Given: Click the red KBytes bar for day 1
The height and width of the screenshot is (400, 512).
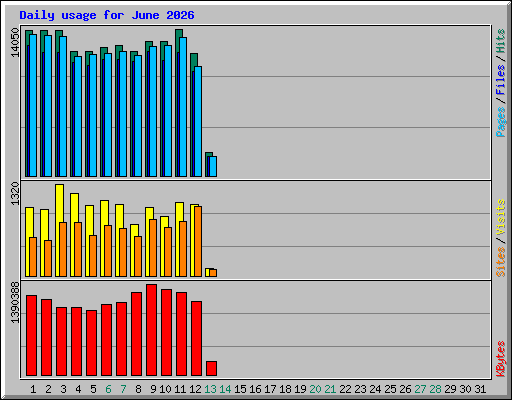Looking at the screenshot, I should click(x=31, y=335).
